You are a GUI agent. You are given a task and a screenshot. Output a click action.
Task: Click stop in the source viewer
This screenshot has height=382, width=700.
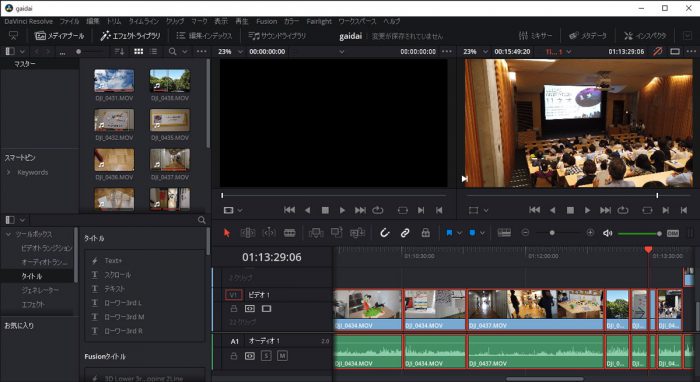pos(325,210)
